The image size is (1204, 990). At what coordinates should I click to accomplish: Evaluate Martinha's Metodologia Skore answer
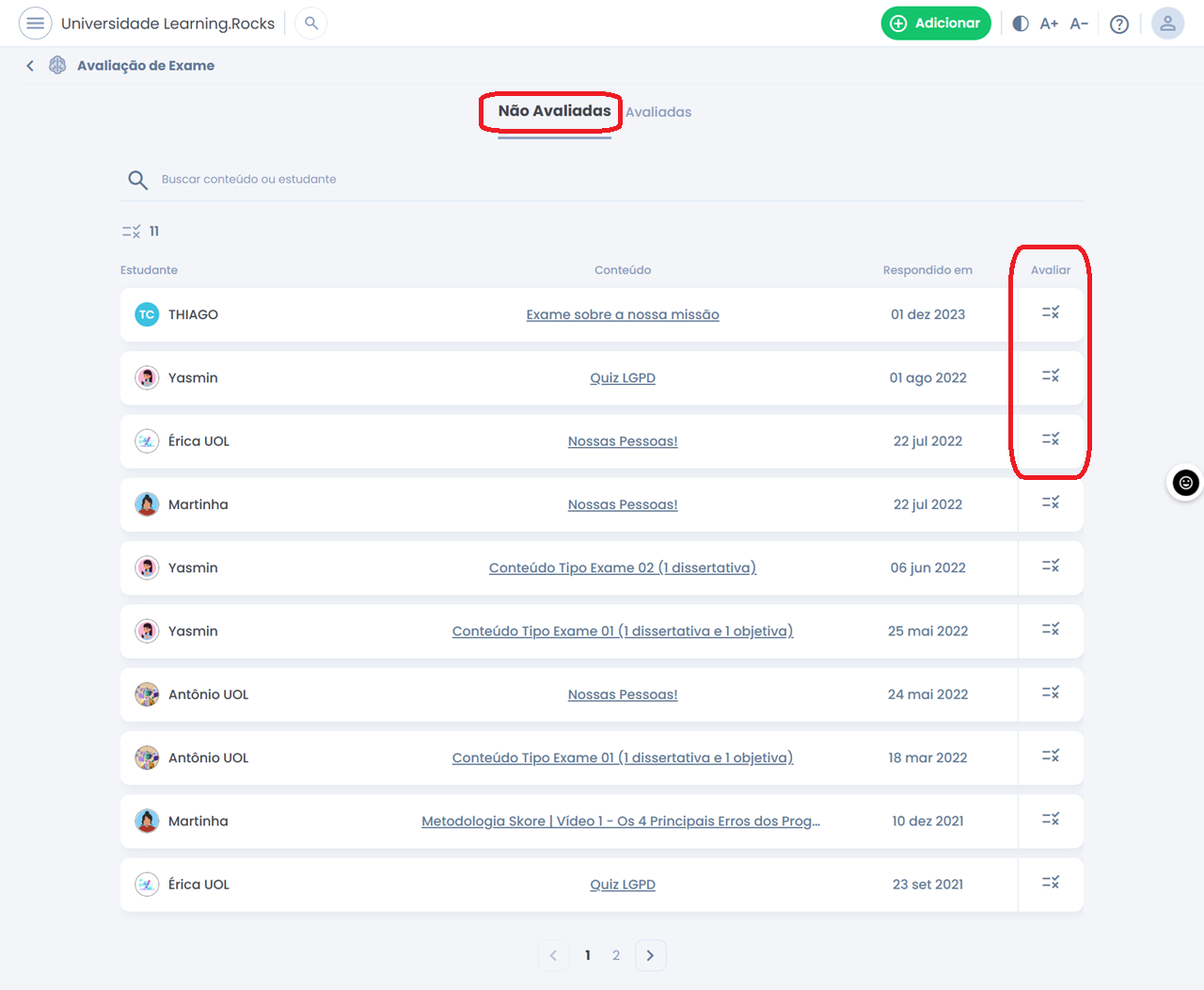tap(1051, 819)
